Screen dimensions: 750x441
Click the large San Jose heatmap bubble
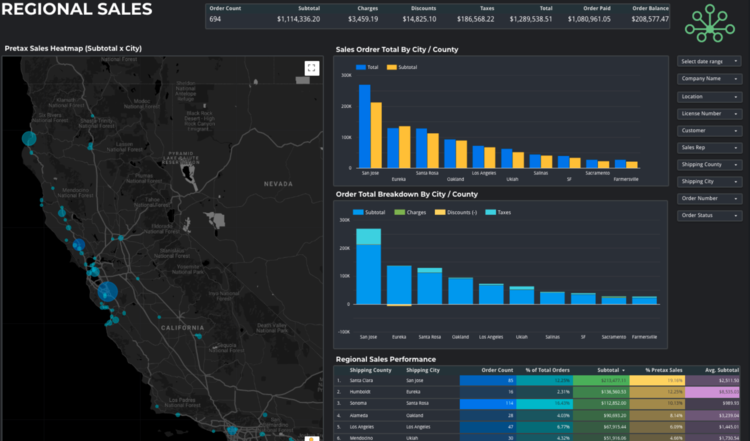tap(107, 293)
